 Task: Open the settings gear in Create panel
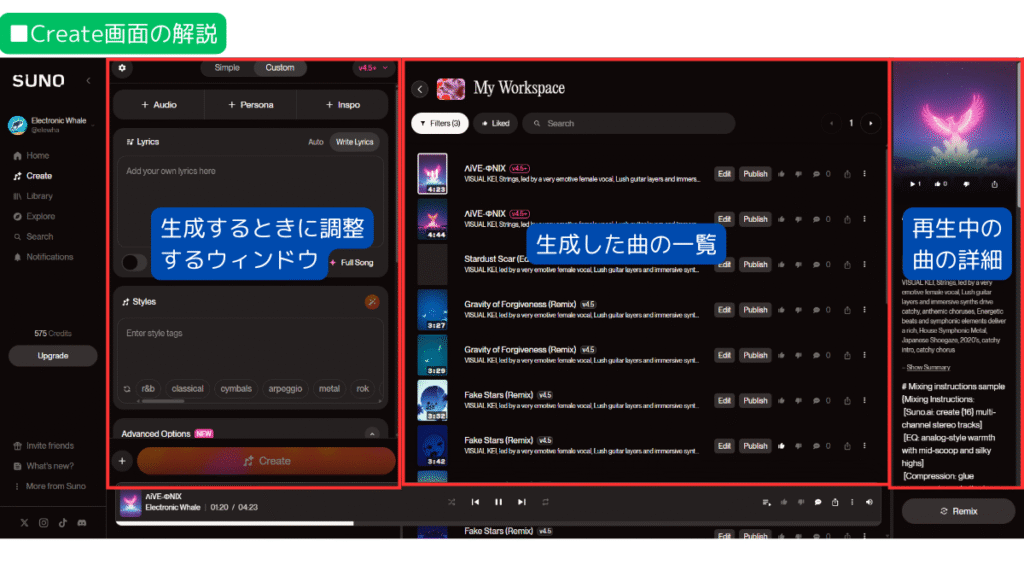(122, 68)
